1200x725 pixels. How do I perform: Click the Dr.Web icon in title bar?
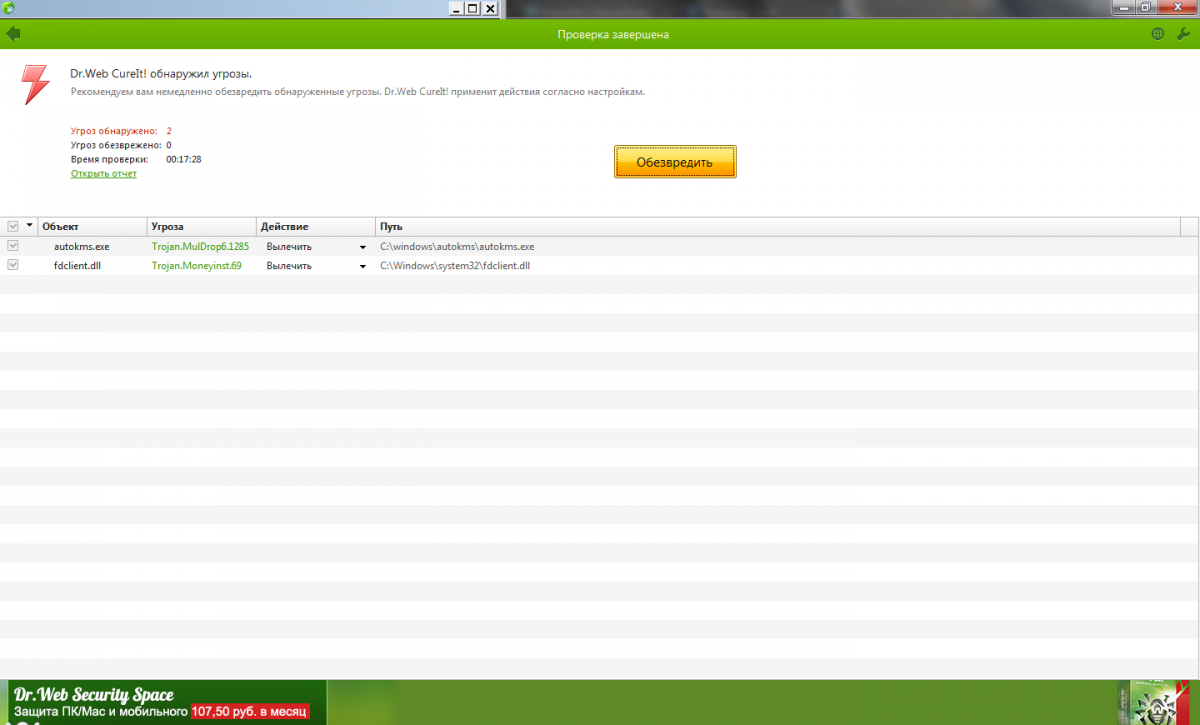coord(9,8)
